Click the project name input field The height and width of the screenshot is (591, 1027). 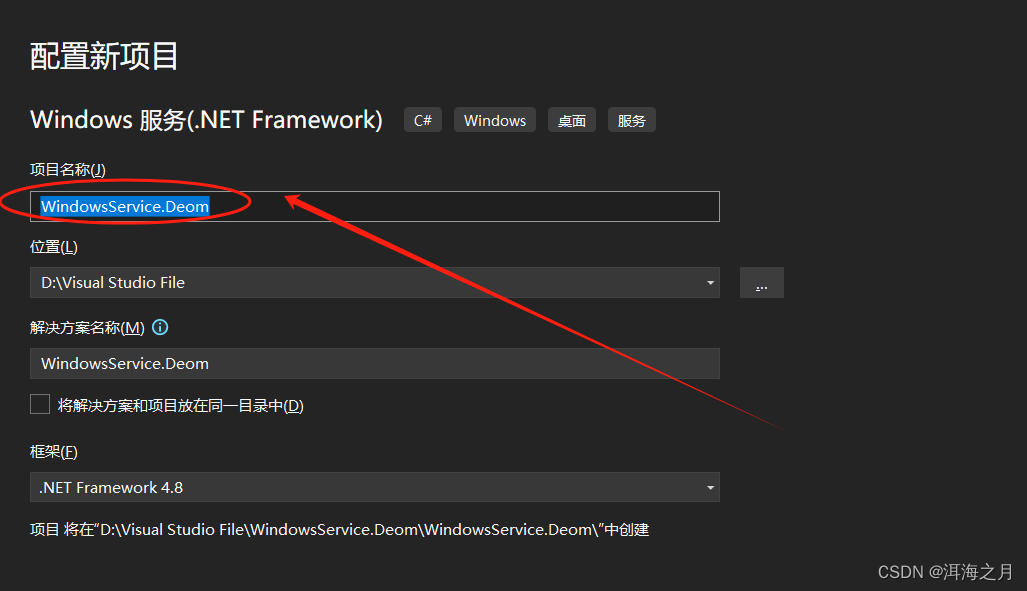click(375, 206)
